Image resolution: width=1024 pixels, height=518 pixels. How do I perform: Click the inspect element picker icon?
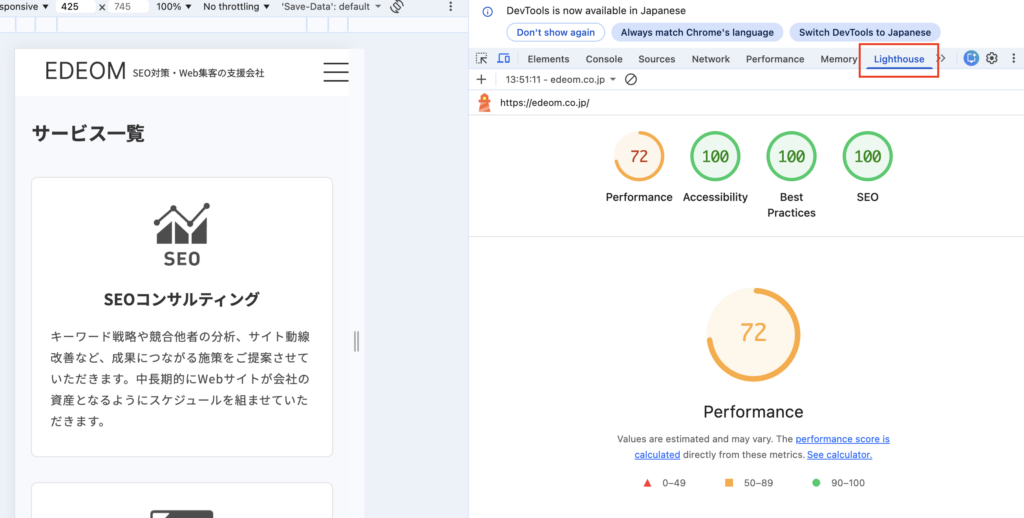[x=482, y=59]
